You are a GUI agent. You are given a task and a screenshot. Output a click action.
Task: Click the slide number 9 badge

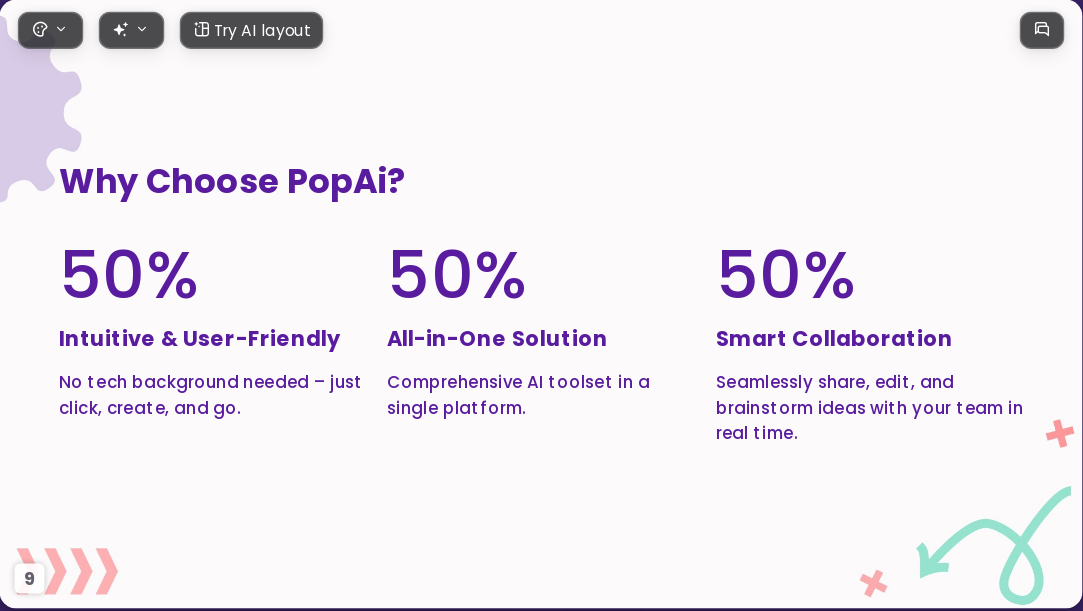pyautogui.click(x=30, y=579)
